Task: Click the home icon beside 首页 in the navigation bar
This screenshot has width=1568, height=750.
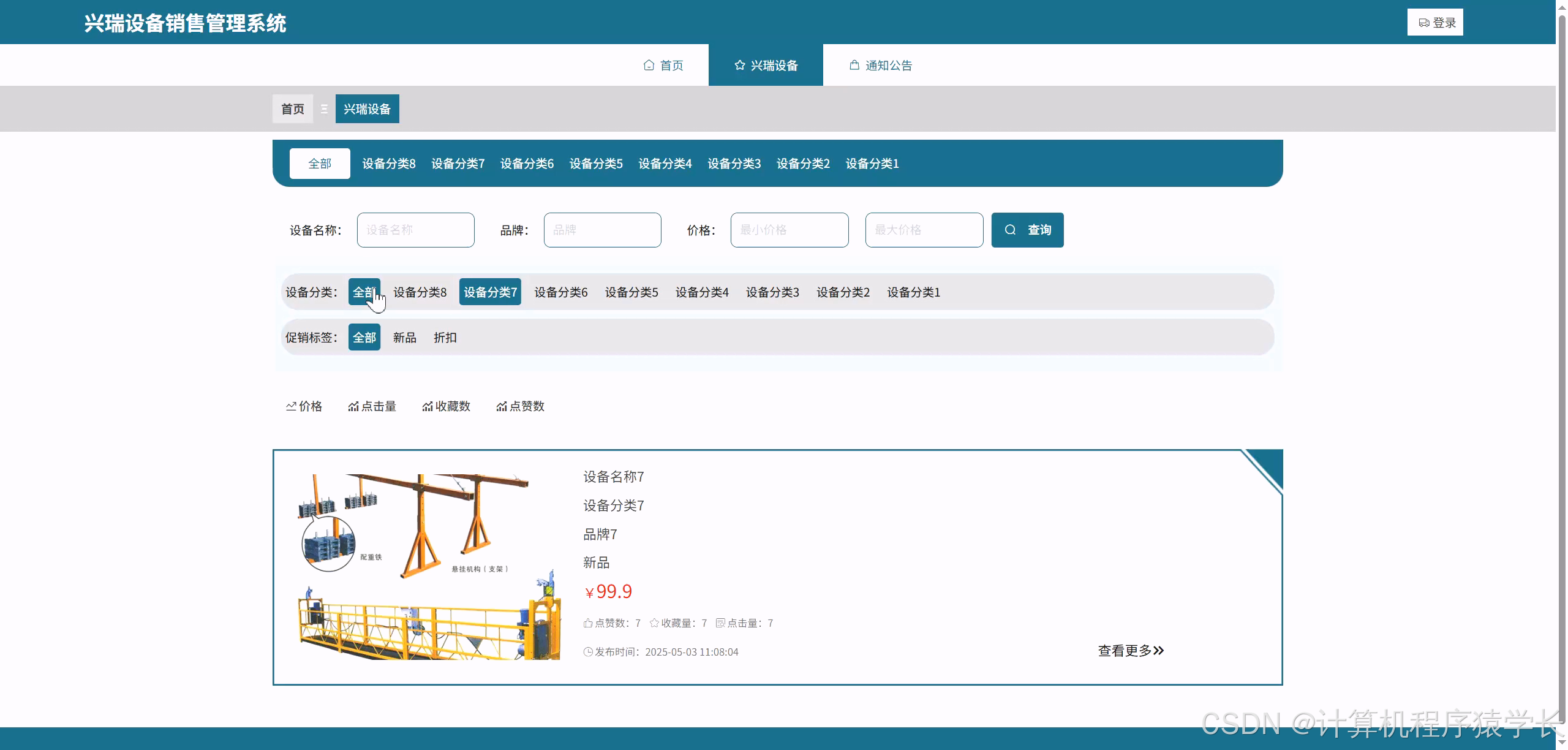Action: (649, 65)
